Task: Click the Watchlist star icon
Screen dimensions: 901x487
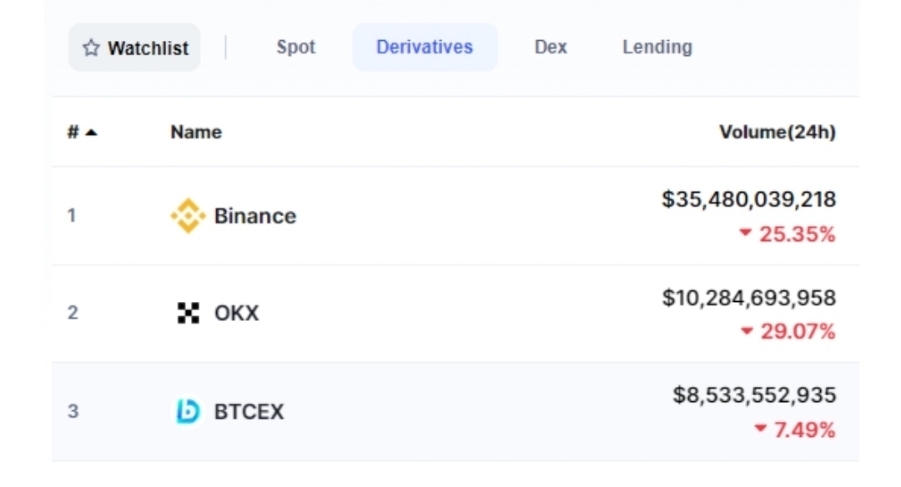Action: pos(91,48)
